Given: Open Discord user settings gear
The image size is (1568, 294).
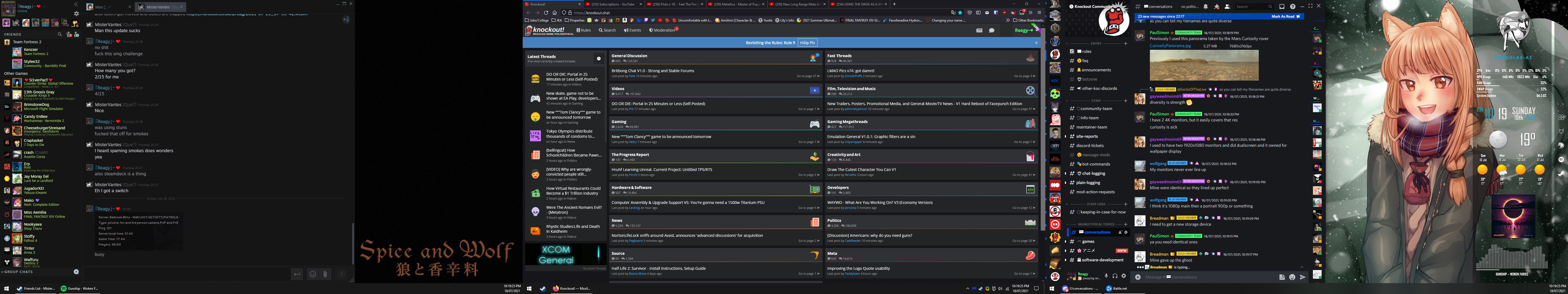Looking at the screenshot, I should click(x=1124, y=276).
